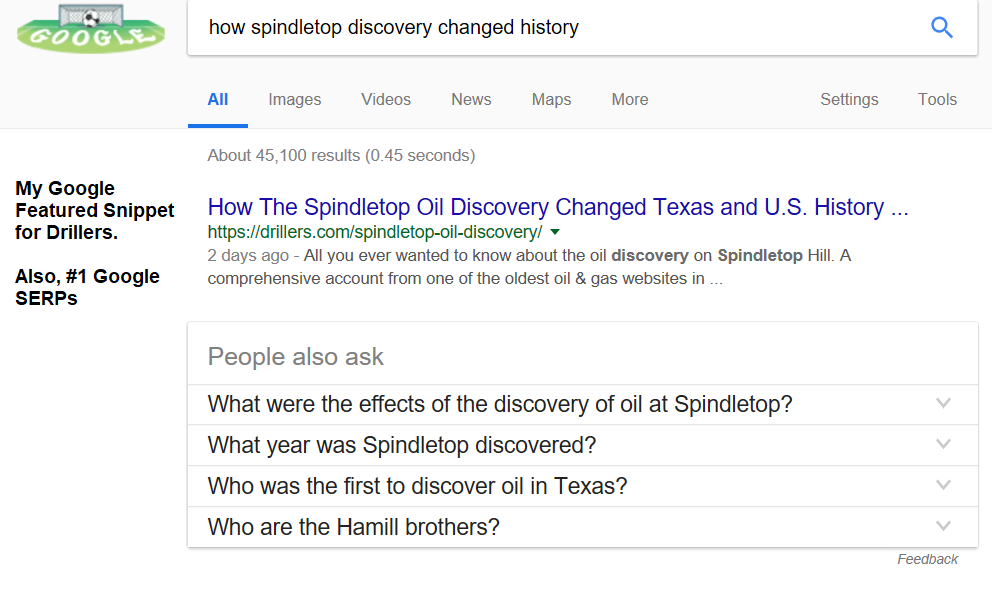This screenshot has width=992, height=589.
Task: Select the News tab
Action: click(471, 99)
